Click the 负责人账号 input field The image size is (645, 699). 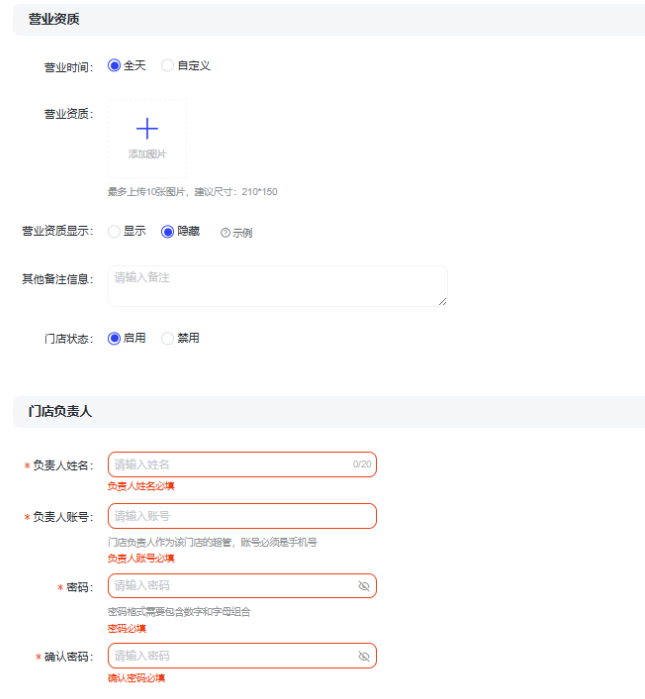pos(240,516)
